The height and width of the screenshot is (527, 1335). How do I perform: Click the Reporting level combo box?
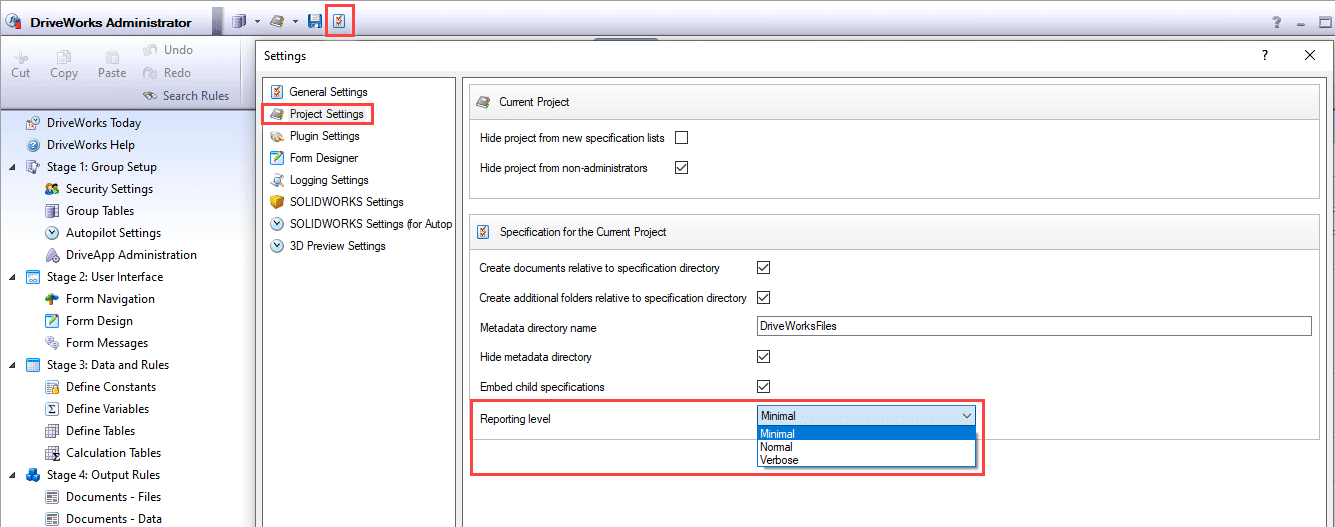(x=866, y=415)
